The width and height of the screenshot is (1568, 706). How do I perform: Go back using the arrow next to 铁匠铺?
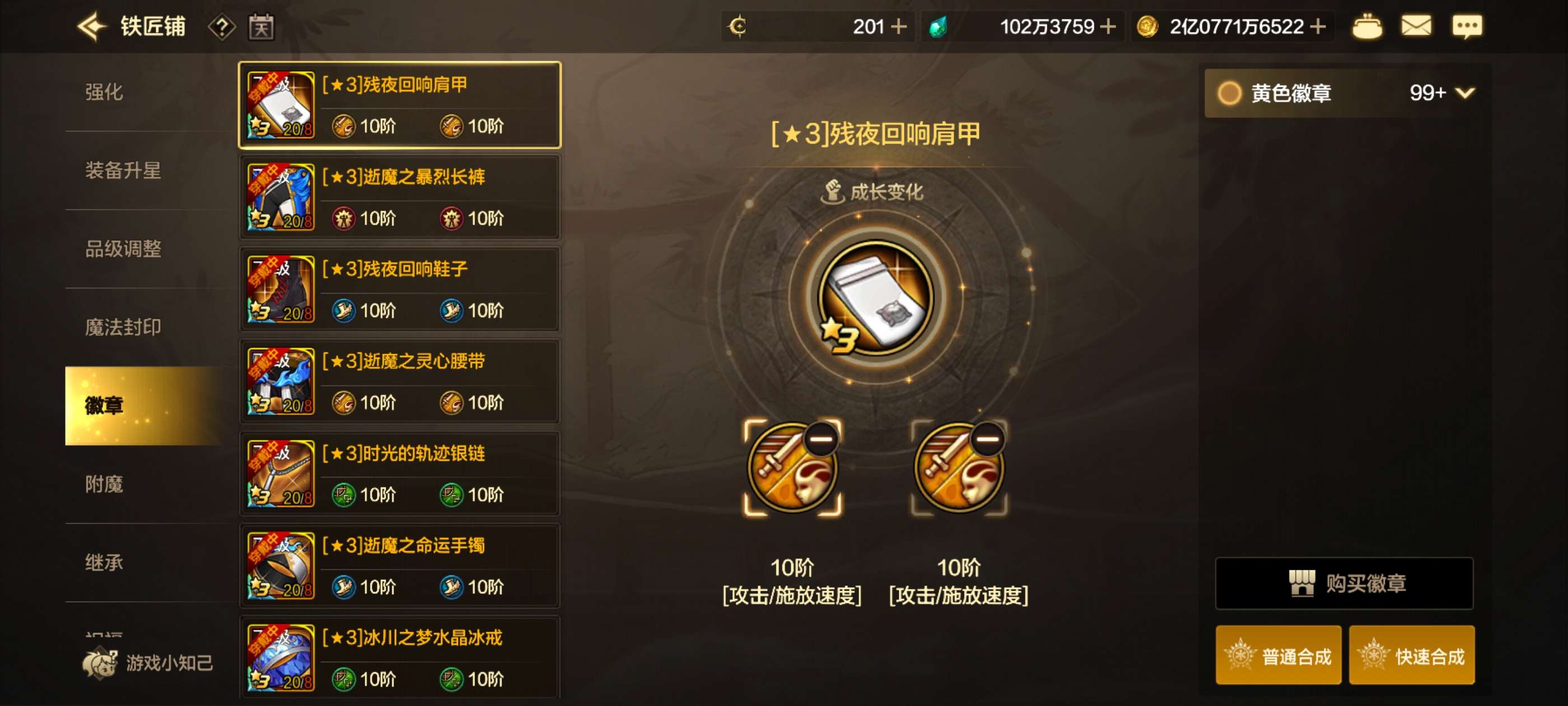coord(92,27)
